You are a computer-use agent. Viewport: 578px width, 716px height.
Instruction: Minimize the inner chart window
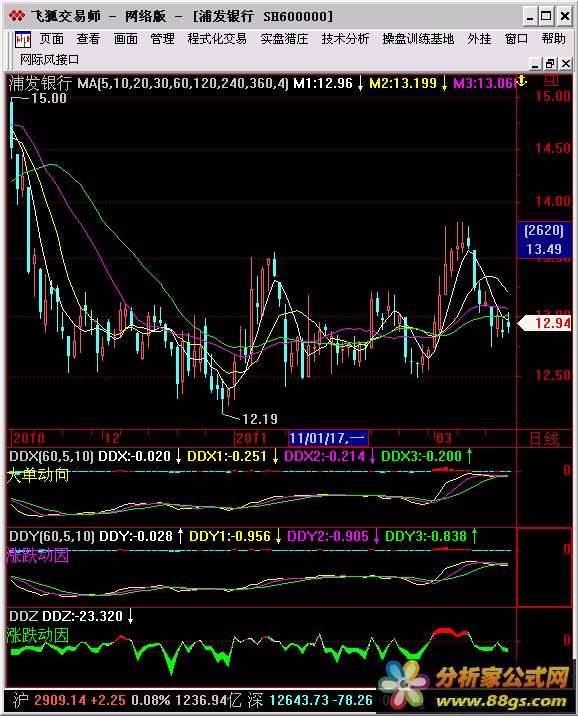[x=535, y=63]
